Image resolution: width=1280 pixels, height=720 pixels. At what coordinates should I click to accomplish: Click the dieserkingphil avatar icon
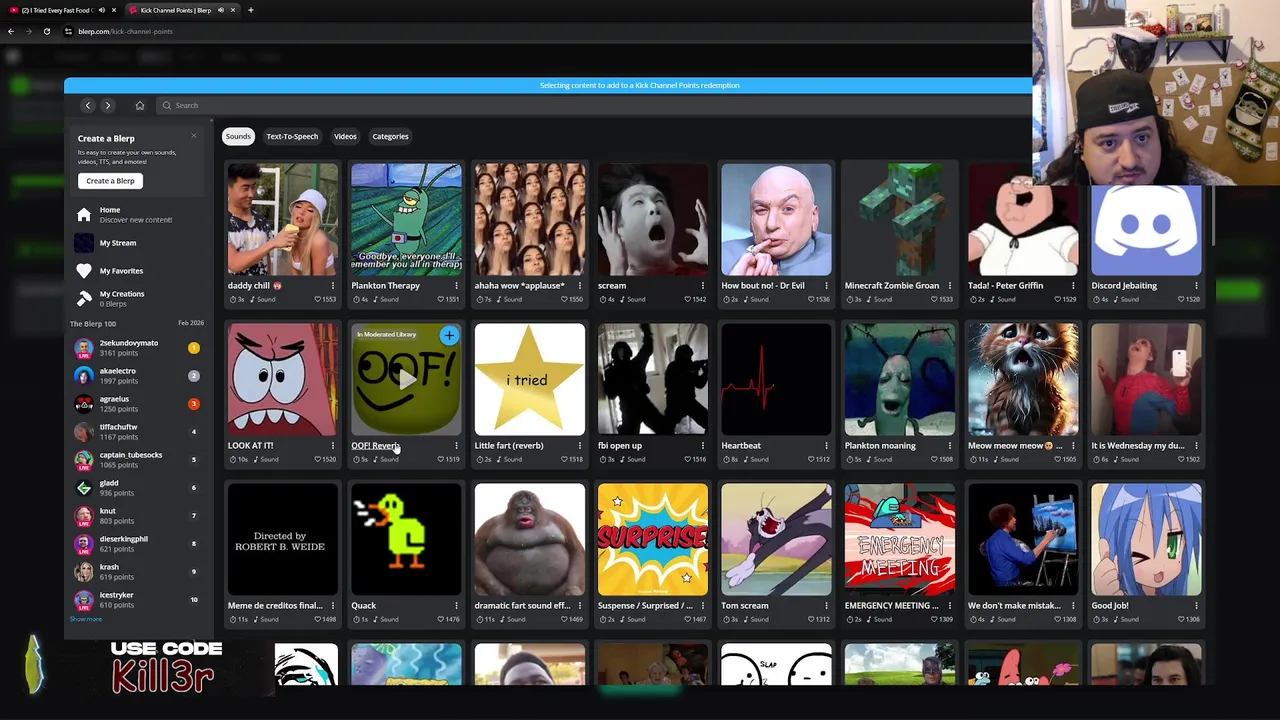pyautogui.click(x=84, y=544)
